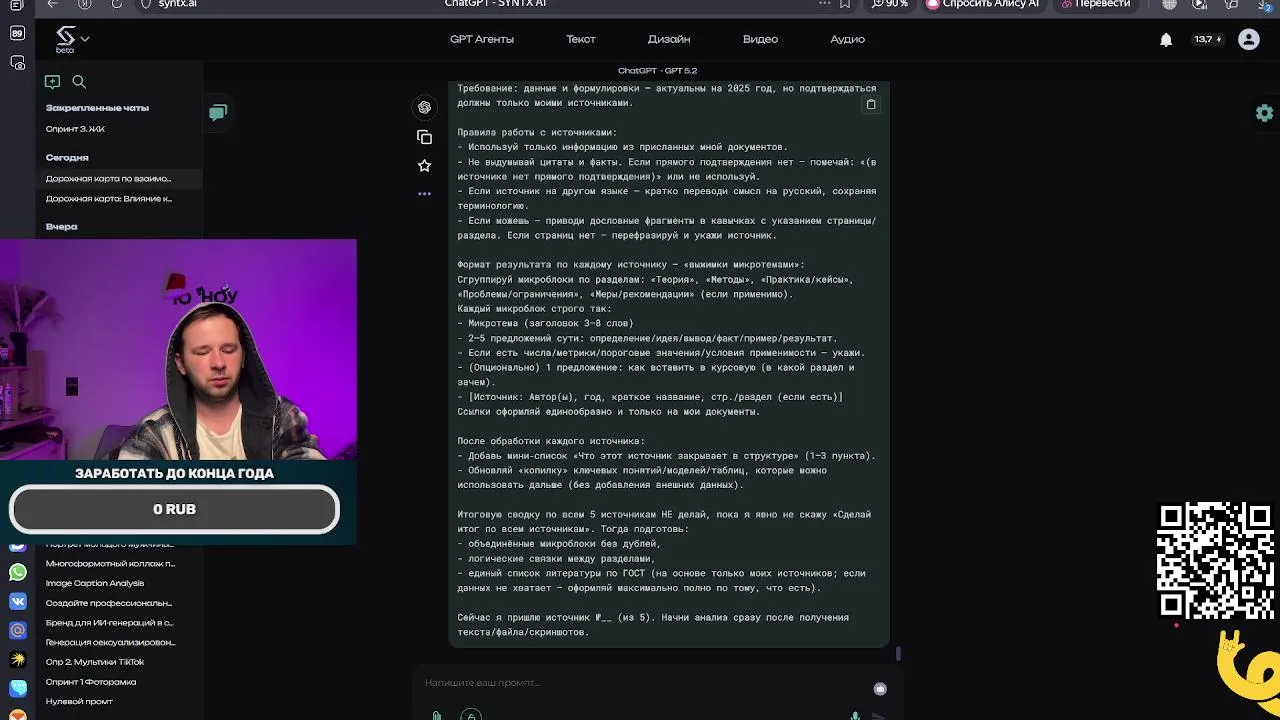This screenshot has width=1280, height=720.
Task: Click the 90% zoom indicator
Action: (890, 4)
